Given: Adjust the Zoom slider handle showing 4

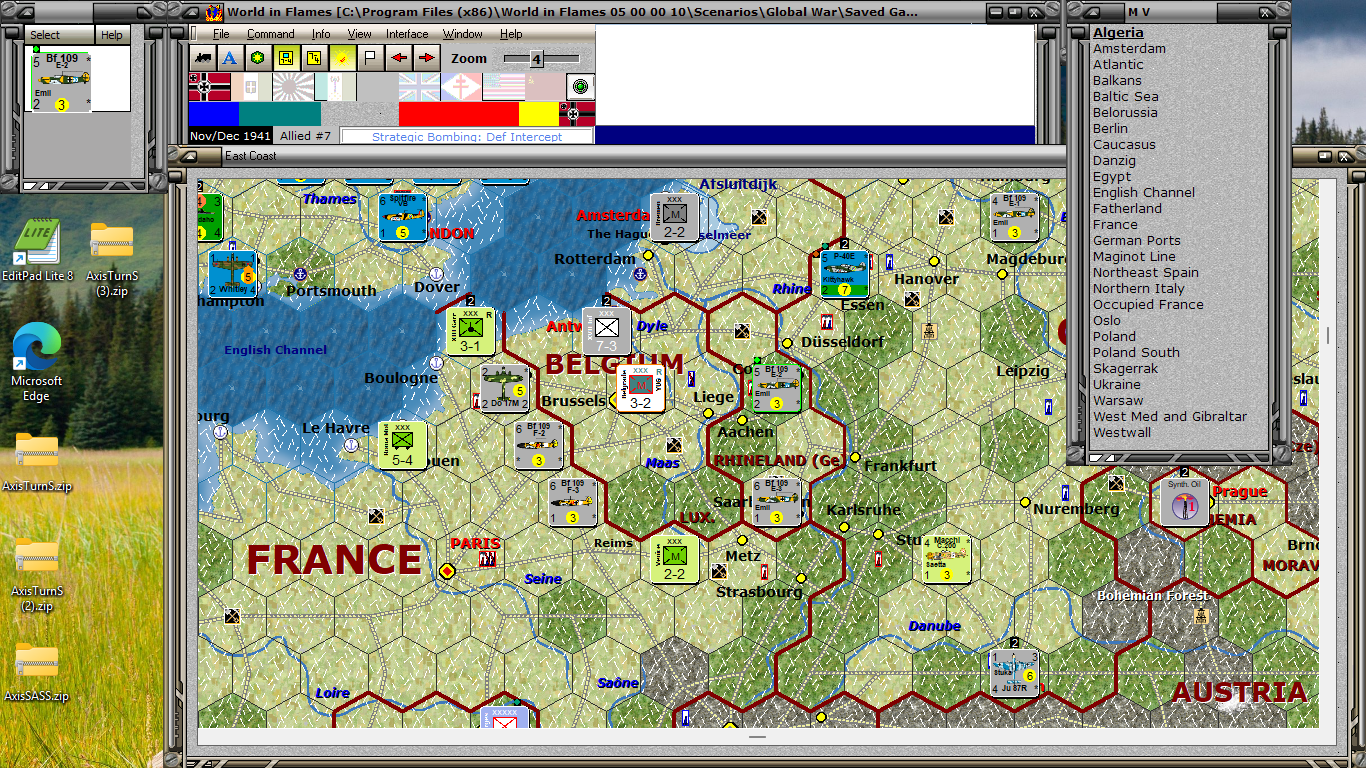Looking at the screenshot, I should (x=536, y=59).
